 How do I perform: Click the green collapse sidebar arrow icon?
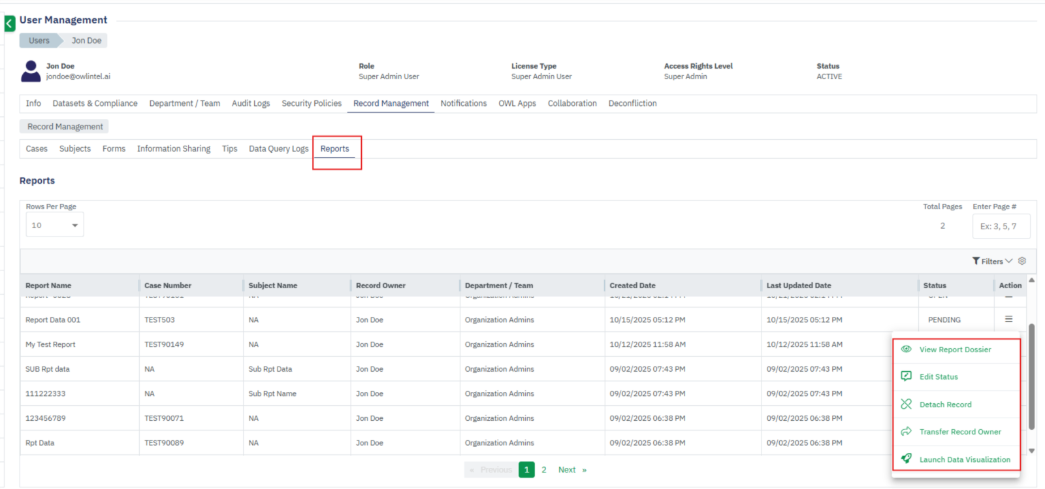coord(9,22)
